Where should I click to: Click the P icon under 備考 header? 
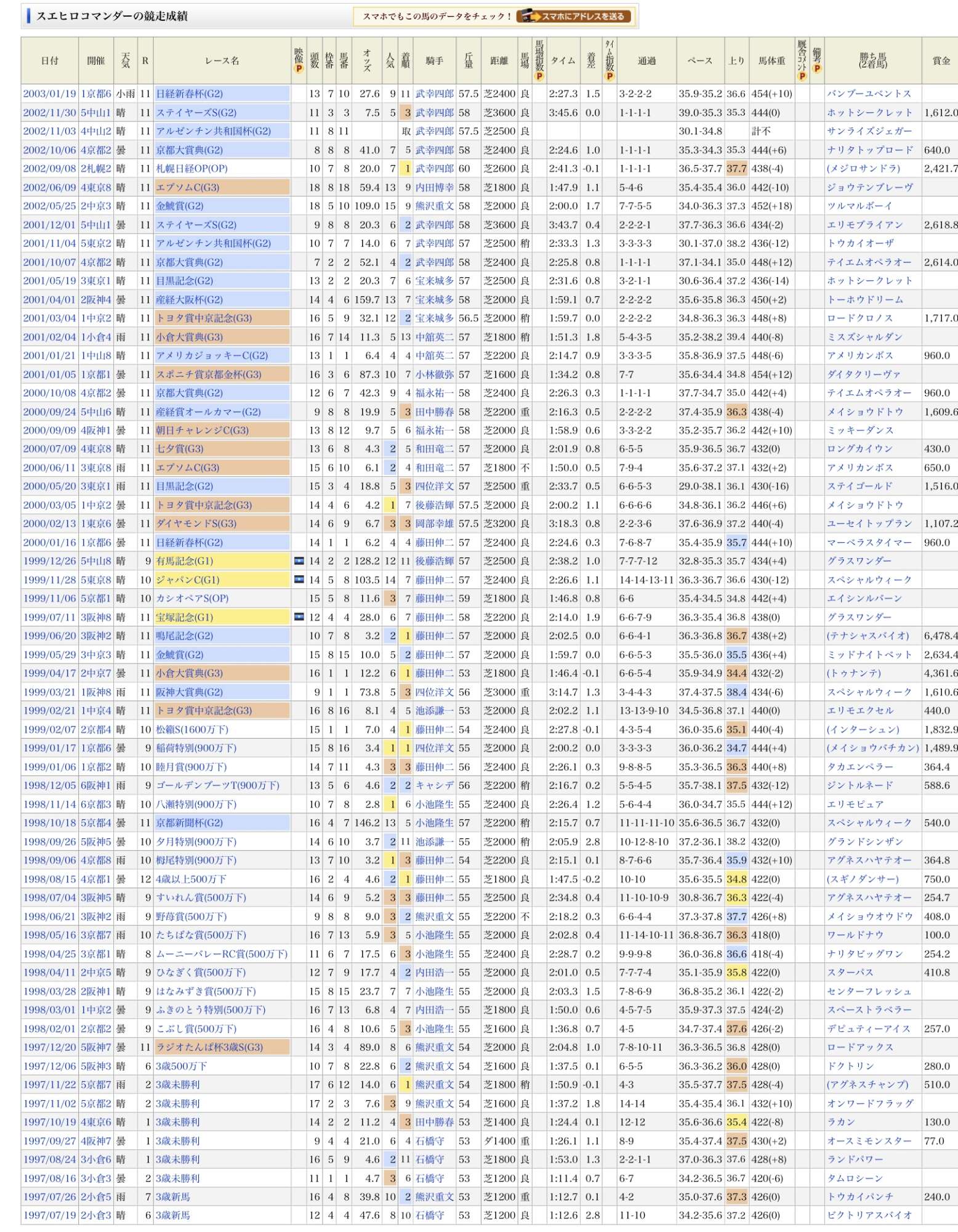tap(817, 68)
